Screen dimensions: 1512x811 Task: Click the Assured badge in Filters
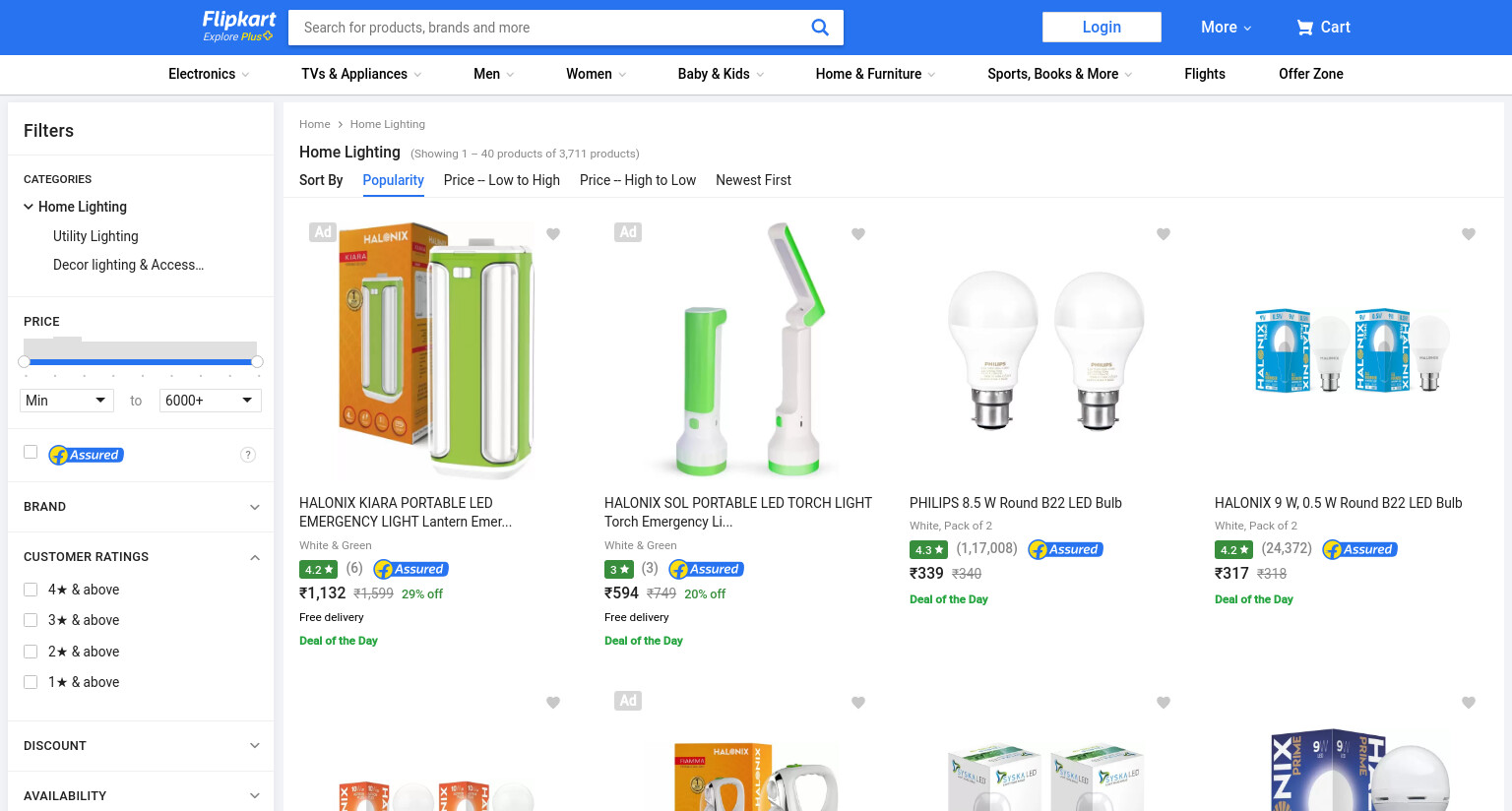point(87,455)
